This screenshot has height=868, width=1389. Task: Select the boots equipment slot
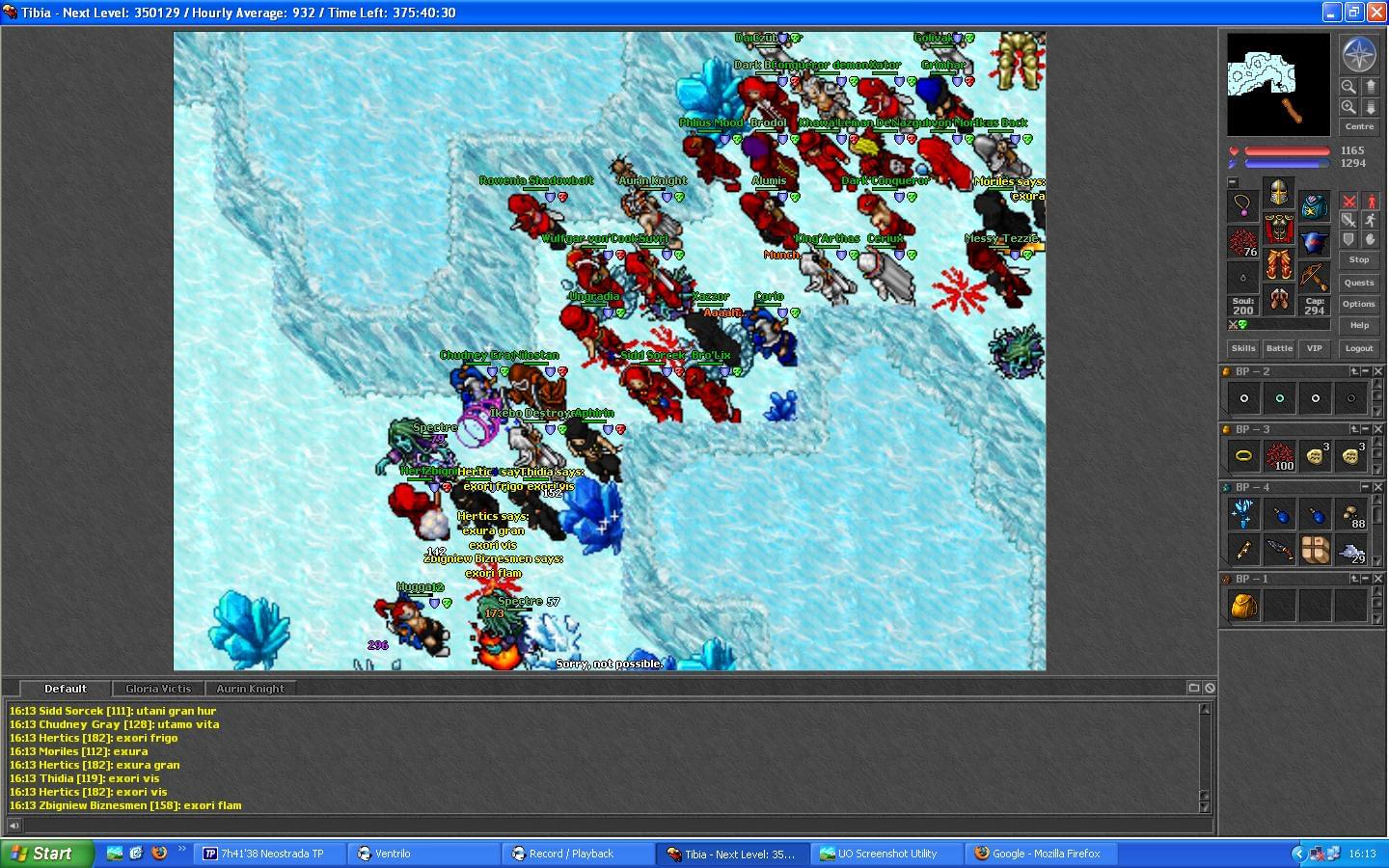[x=1279, y=300]
